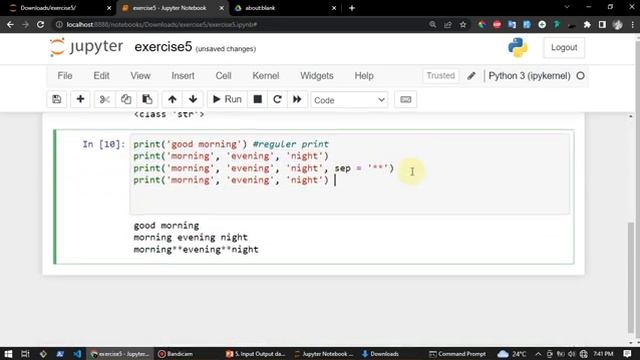Open the command palette keyboard icon
Screen dimensions: 640x360
tap(406, 100)
